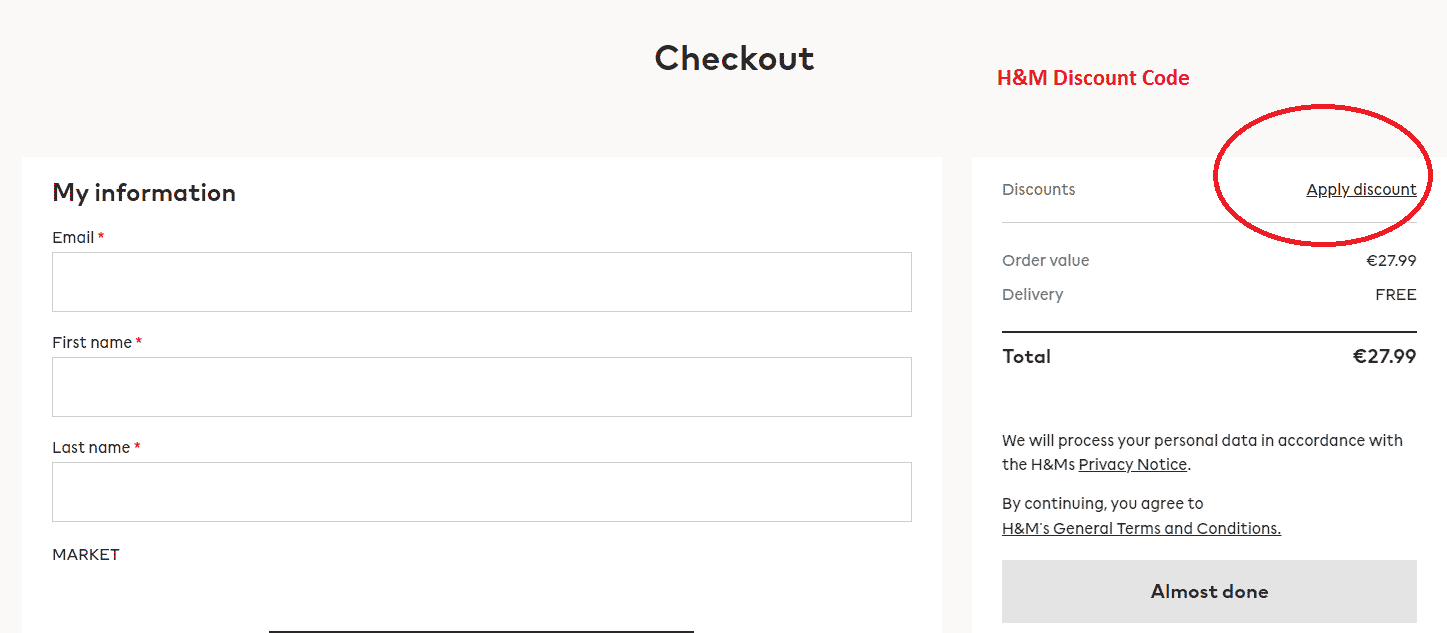Select the My information section heading

144,192
